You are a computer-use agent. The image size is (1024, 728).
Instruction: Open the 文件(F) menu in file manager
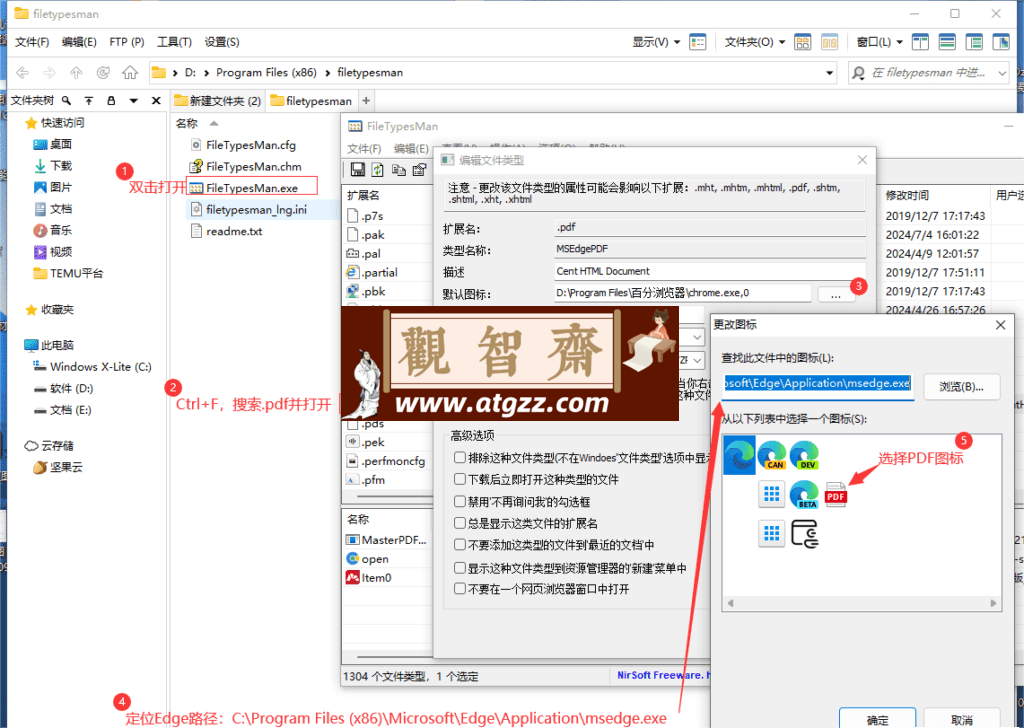coord(32,42)
